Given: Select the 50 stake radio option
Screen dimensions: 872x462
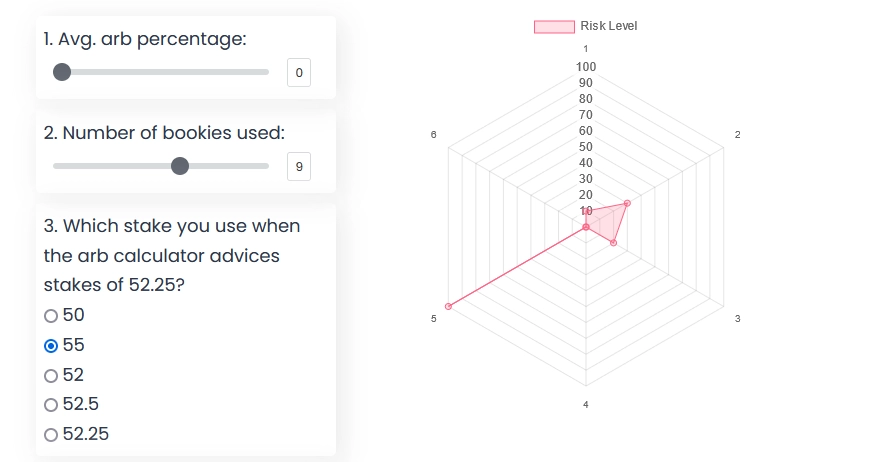Looking at the screenshot, I should [x=51, y=316].
